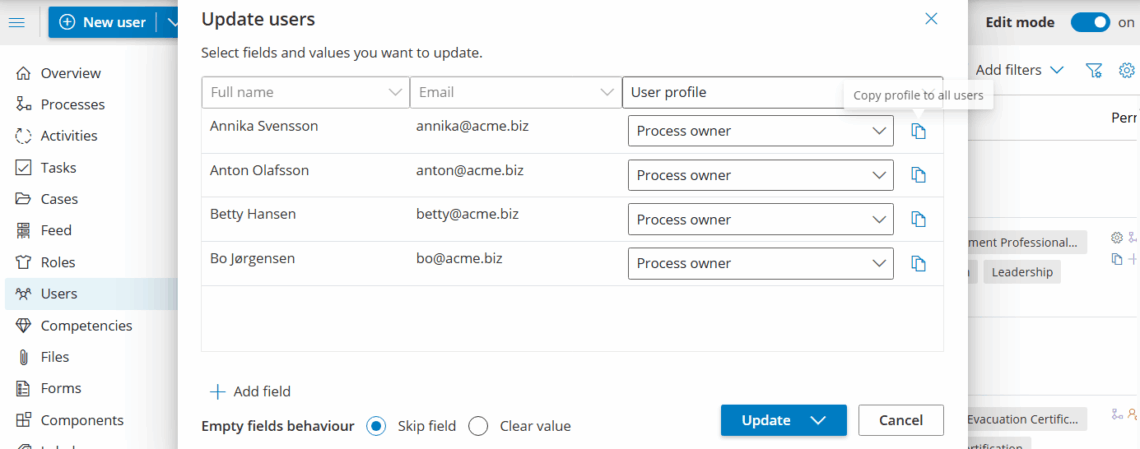Click Add field link
The width and height of the screenshot is (1140, 449).
(250, 391)
